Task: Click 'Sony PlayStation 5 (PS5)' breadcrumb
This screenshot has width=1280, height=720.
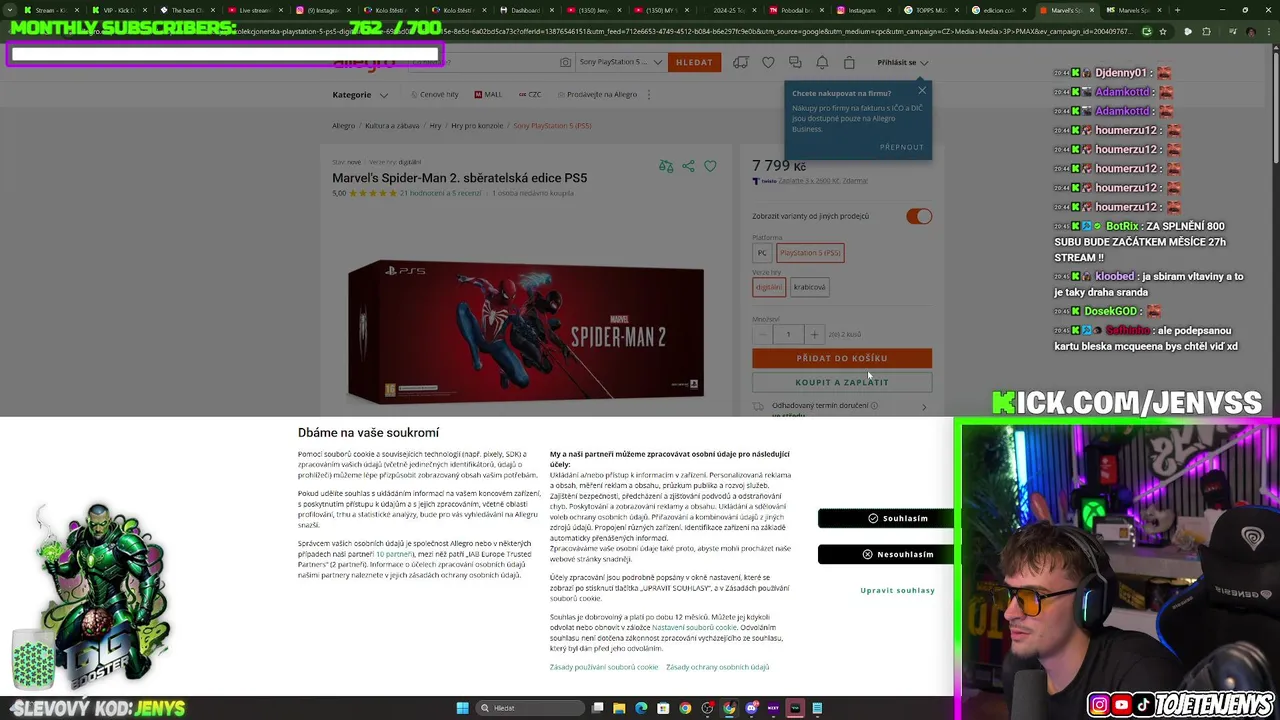Action: (x=552, y=126)
